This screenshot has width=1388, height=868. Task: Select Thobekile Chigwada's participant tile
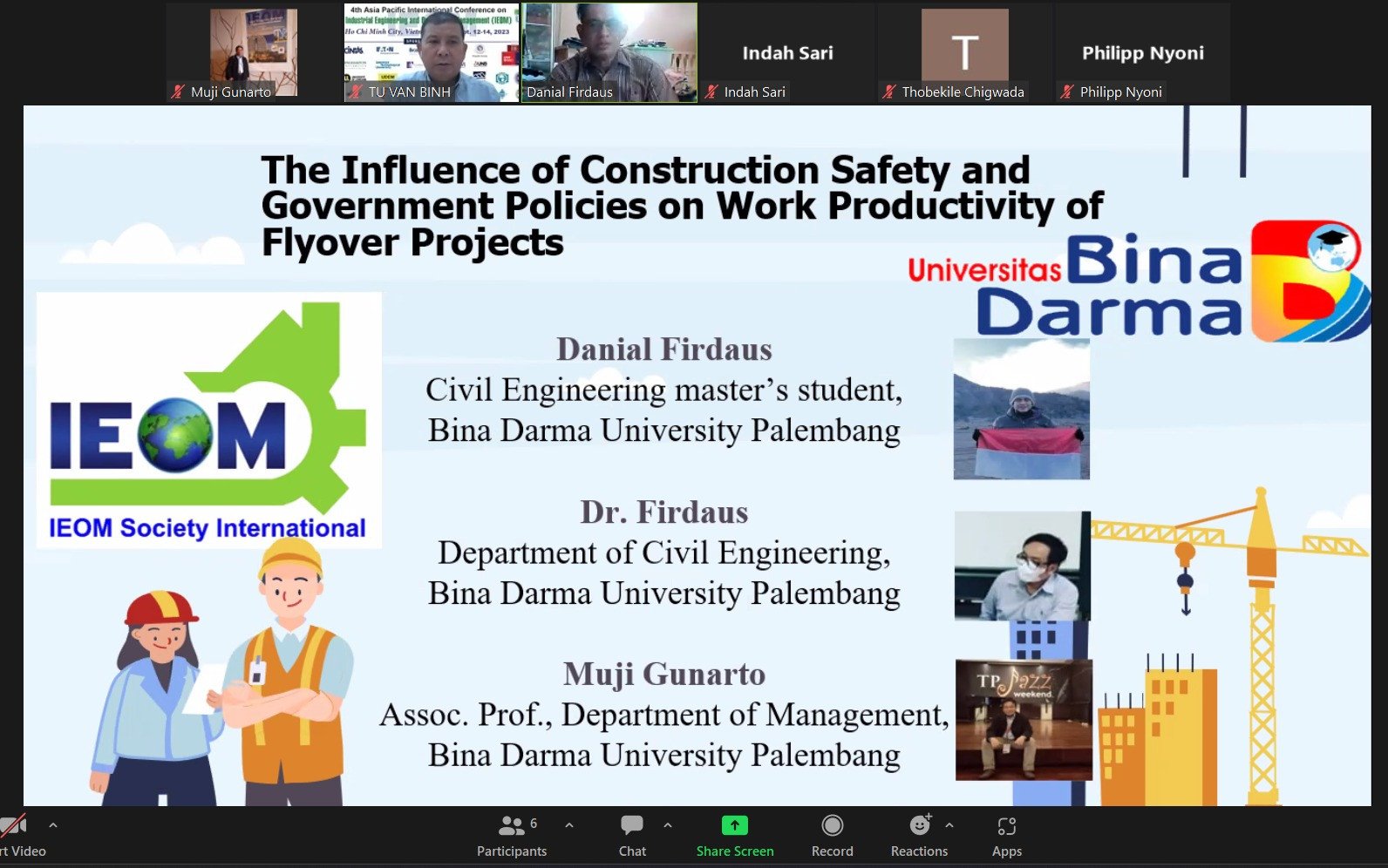click(965, 53)
